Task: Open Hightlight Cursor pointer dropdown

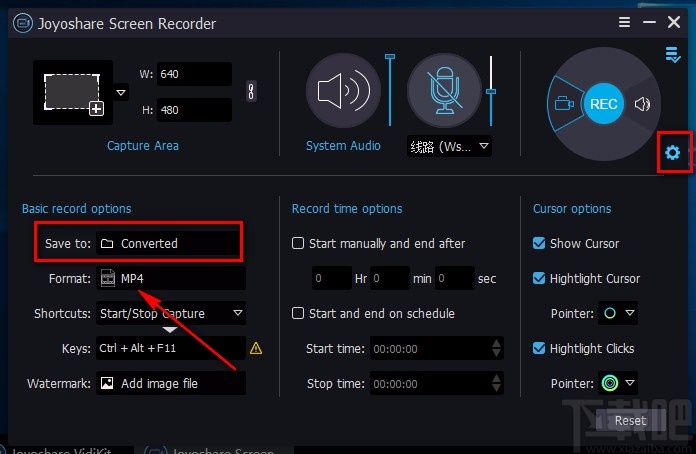Action: tap(629, 313)
